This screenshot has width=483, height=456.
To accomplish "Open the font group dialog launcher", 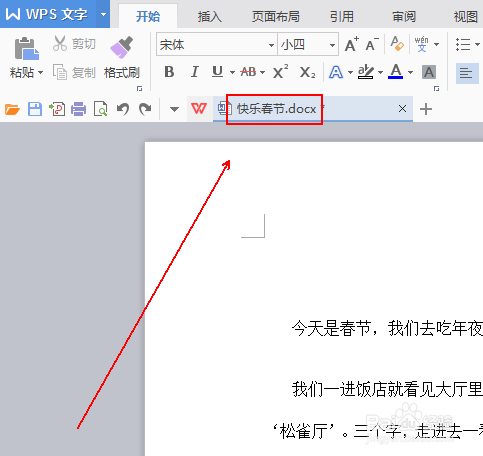I will [436, 88].
